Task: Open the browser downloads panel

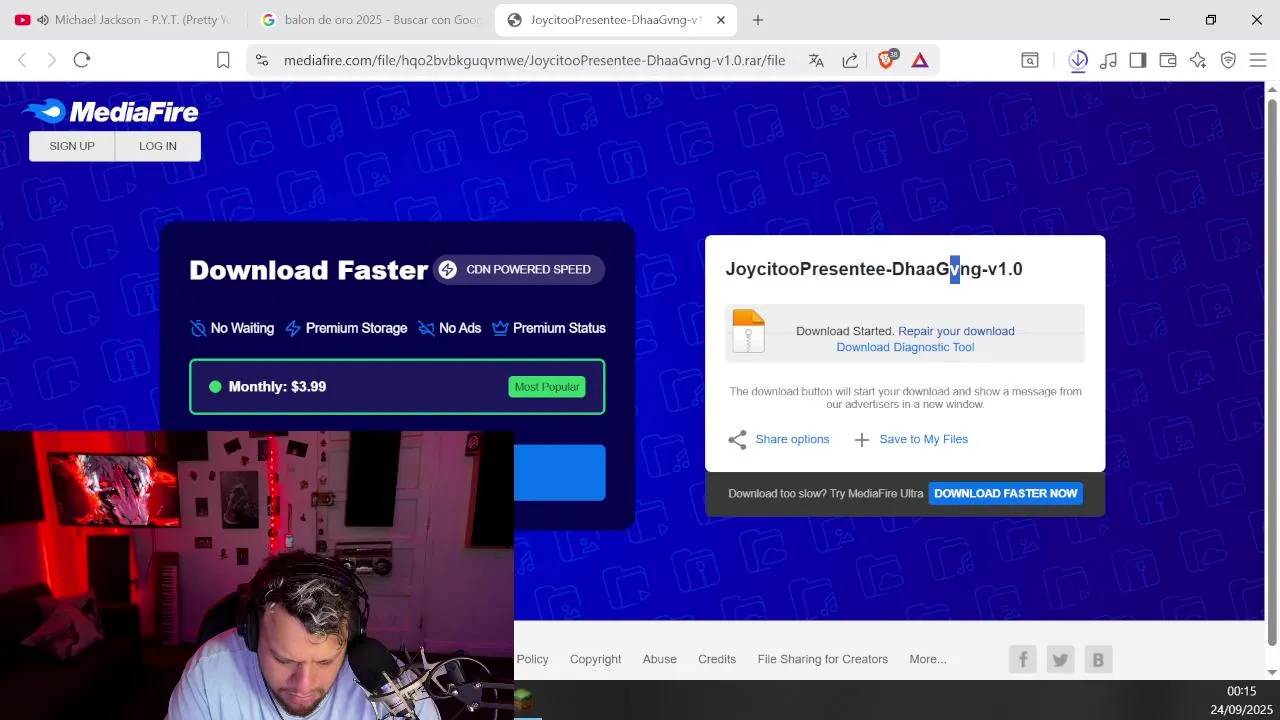Action: [1078, 60]
